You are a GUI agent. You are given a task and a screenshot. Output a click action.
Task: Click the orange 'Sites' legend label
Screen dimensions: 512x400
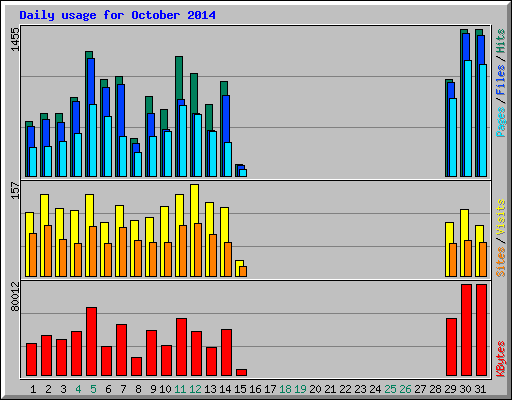[501, 262]
